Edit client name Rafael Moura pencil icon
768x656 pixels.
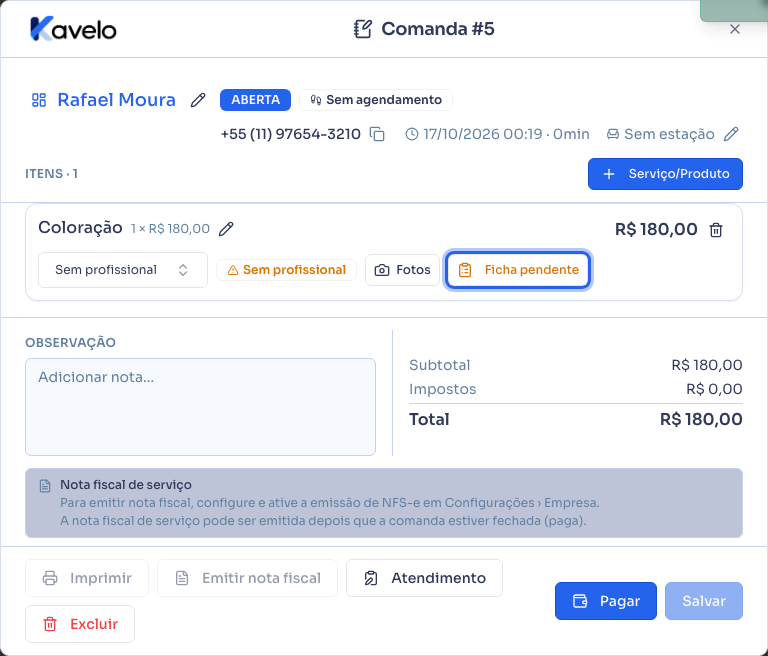(198, 100)
